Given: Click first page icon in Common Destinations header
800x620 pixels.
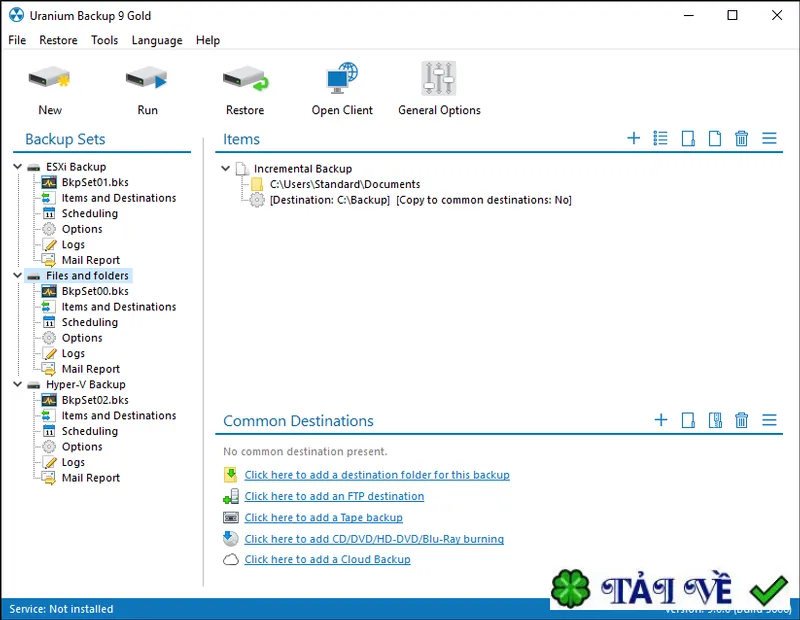Looking at the screenshot, I should point(688,420).
